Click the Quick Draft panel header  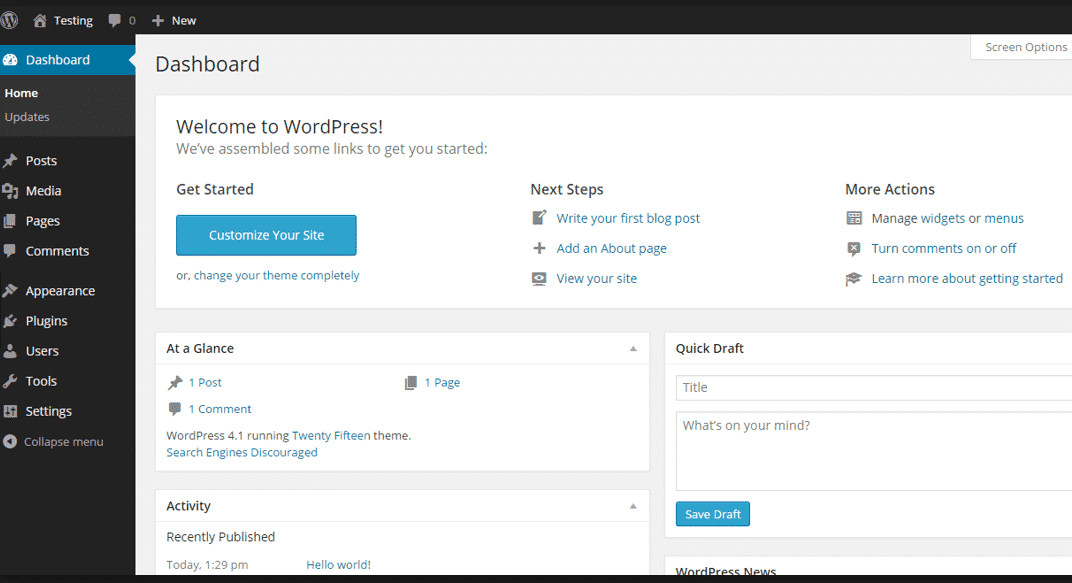point(868,349)
